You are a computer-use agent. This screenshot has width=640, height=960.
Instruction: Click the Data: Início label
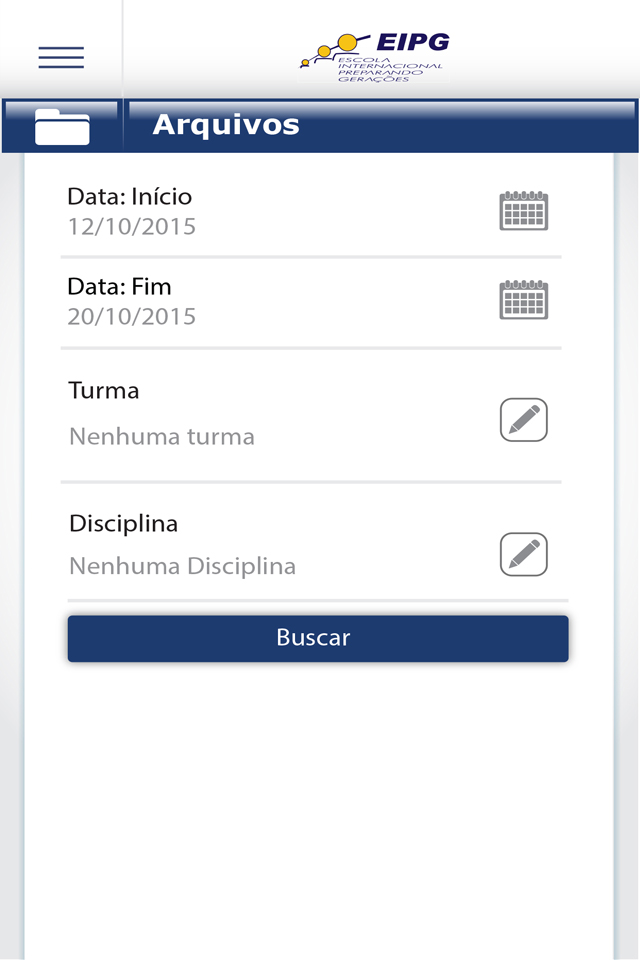point(130,197)
